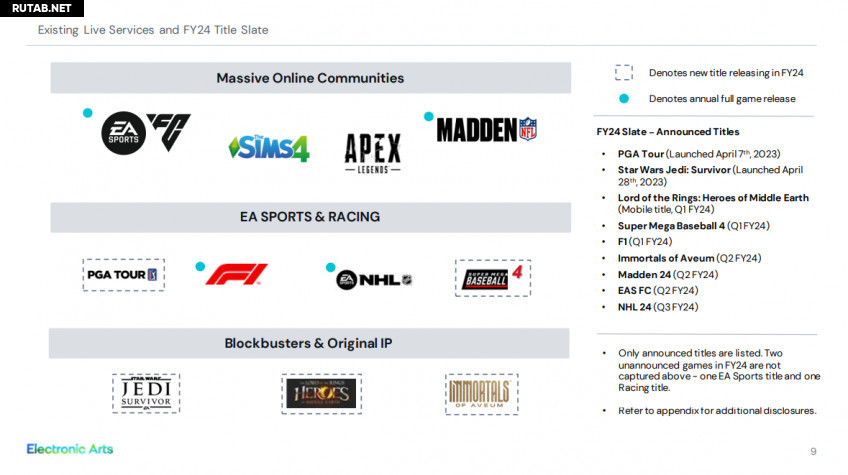Select the red F1 logo
Image resolution: width=848 pixels, height=475 pixels.
click(x=237, y=274)
